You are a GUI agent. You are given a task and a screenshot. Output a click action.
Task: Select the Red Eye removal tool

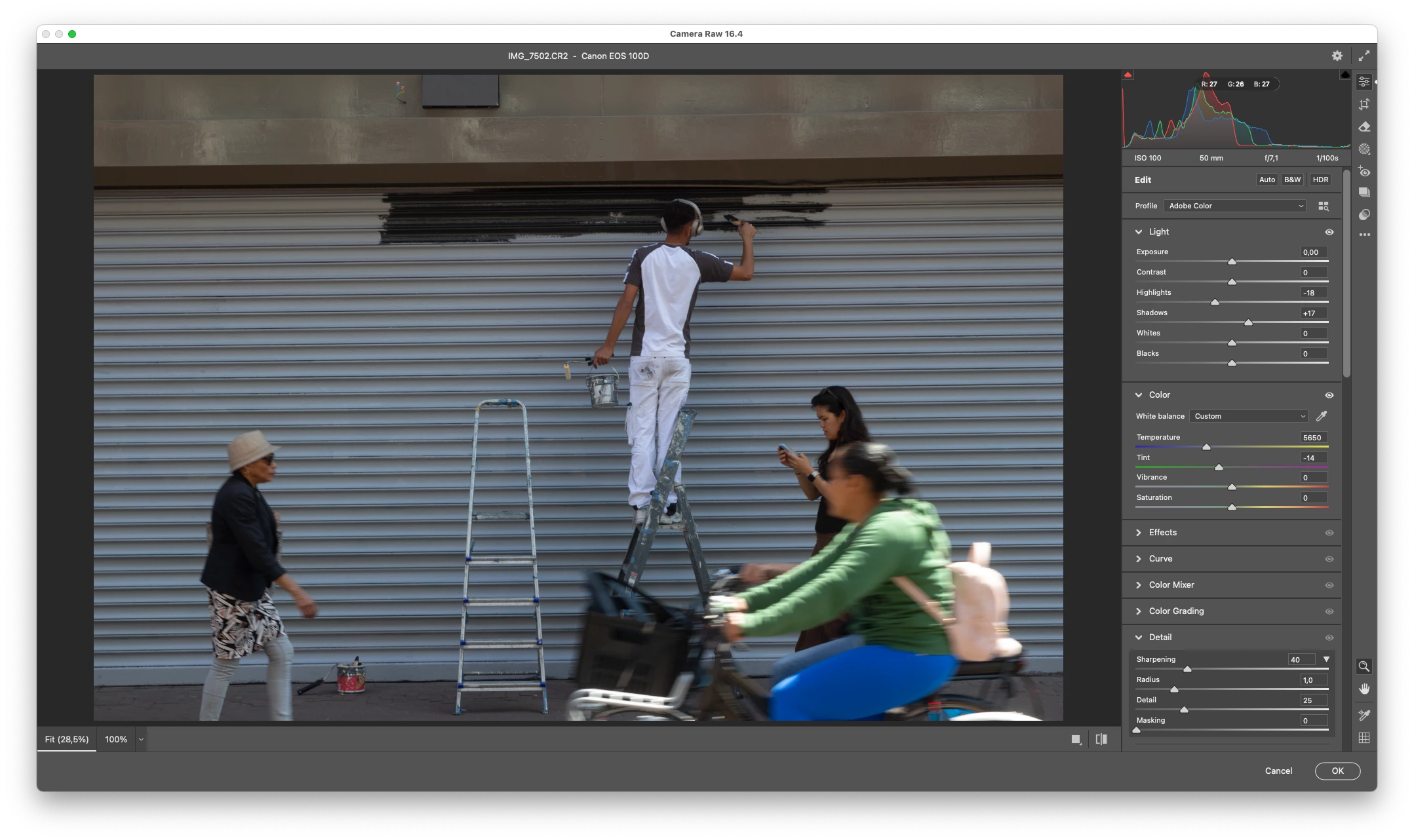coord(1364,172)
